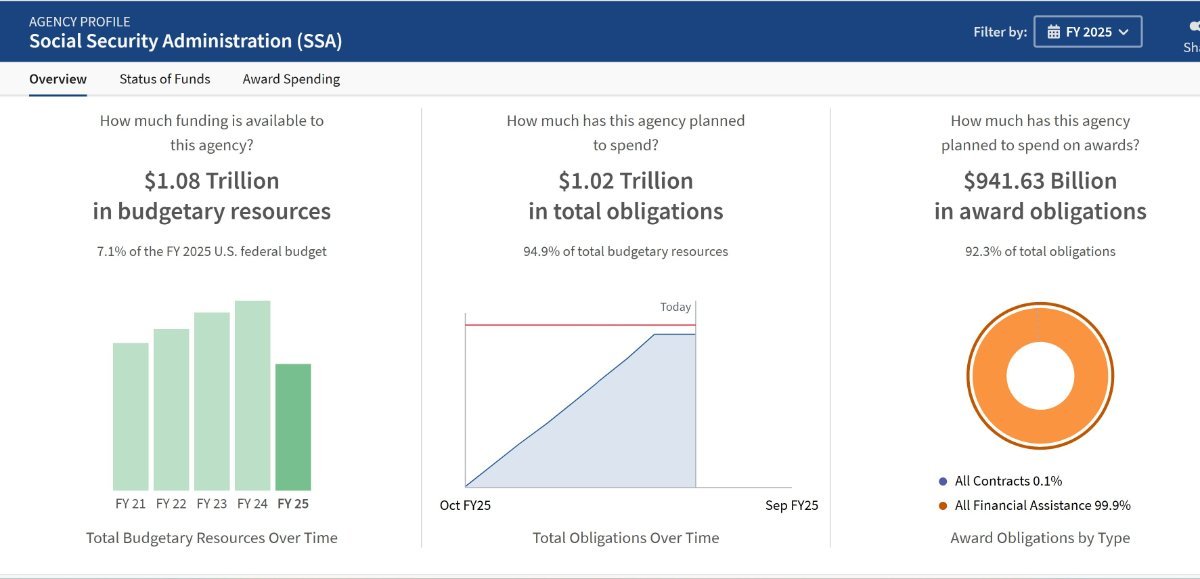
Task: Click the "Total Budgetary Resources Over Time" caption
Action: (212, 538)
